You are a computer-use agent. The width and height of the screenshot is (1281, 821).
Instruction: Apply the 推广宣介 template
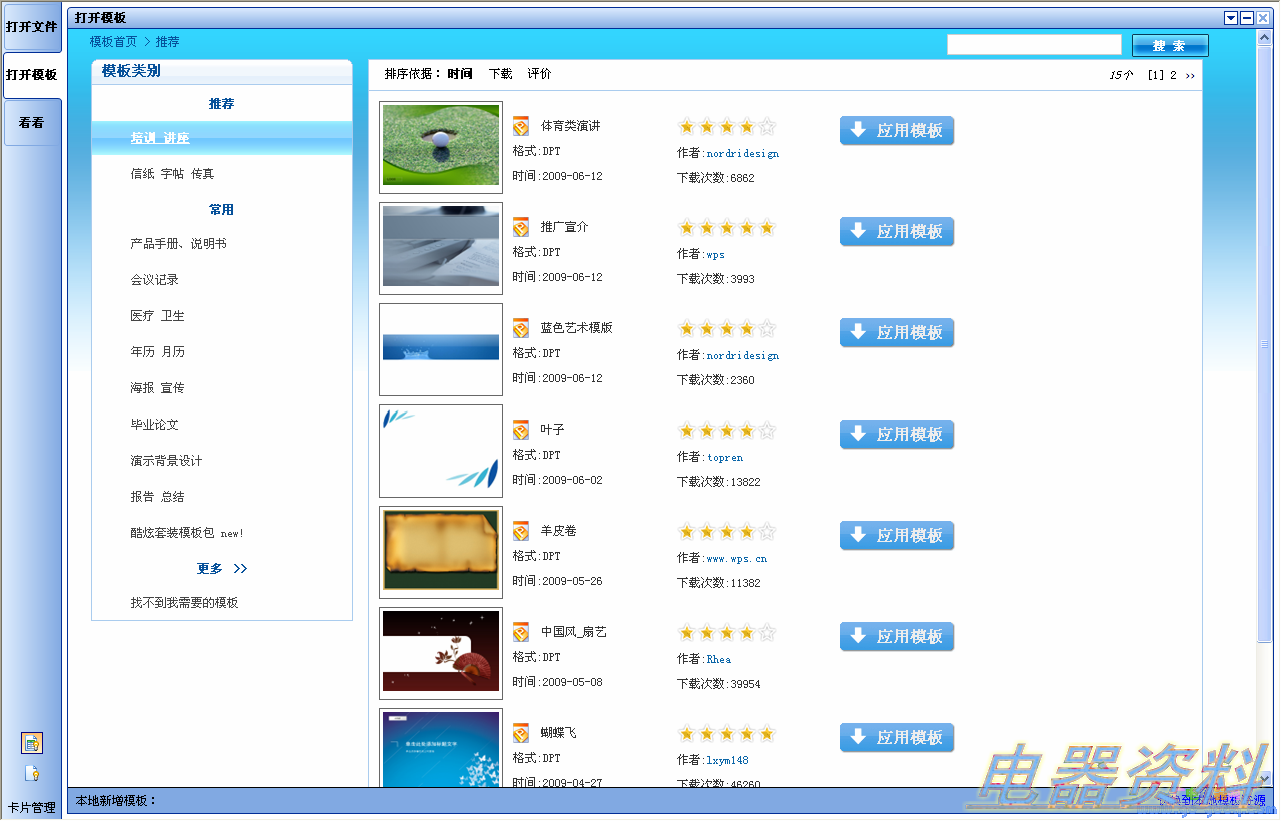897,232
